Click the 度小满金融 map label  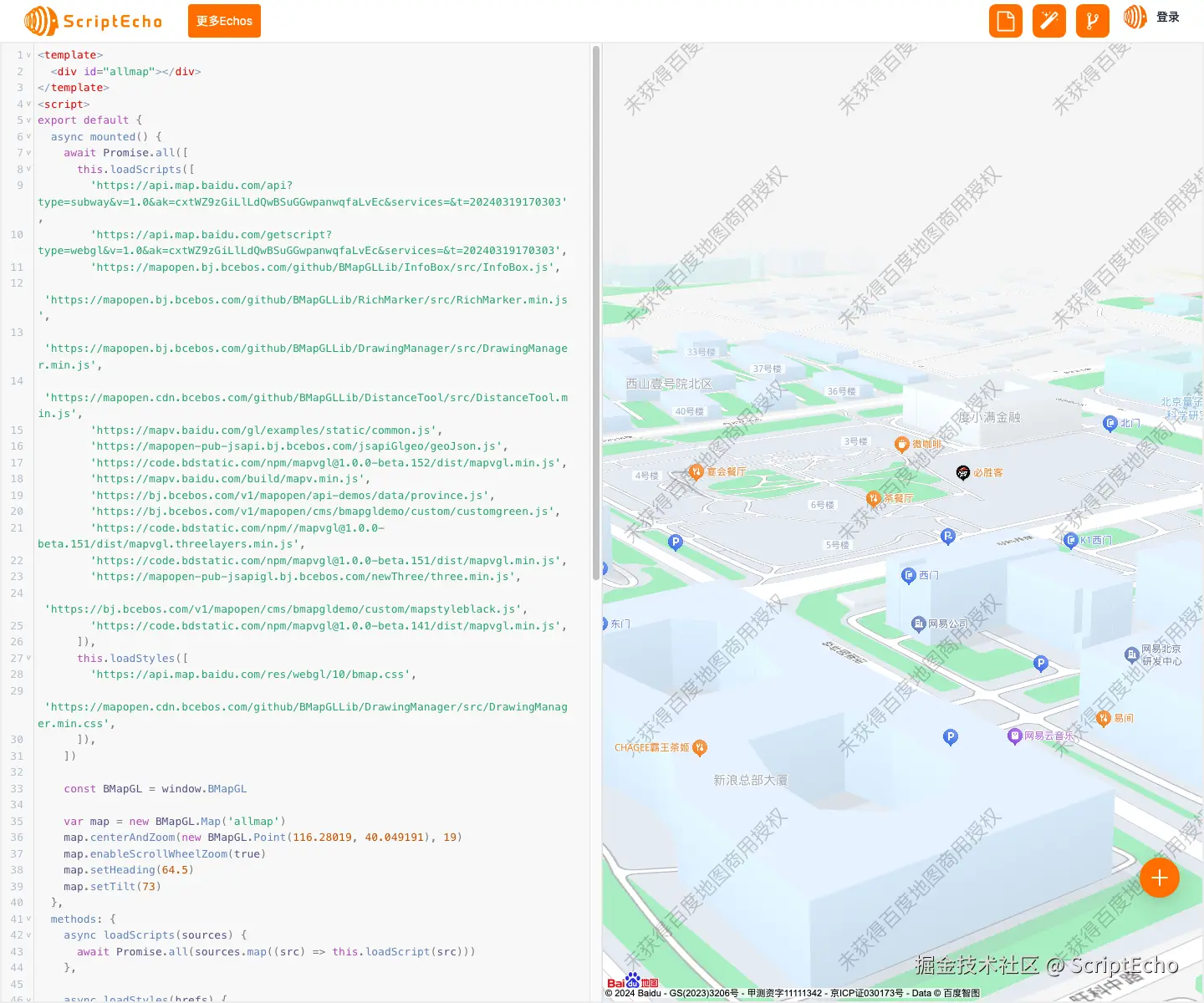click(989, 417)
